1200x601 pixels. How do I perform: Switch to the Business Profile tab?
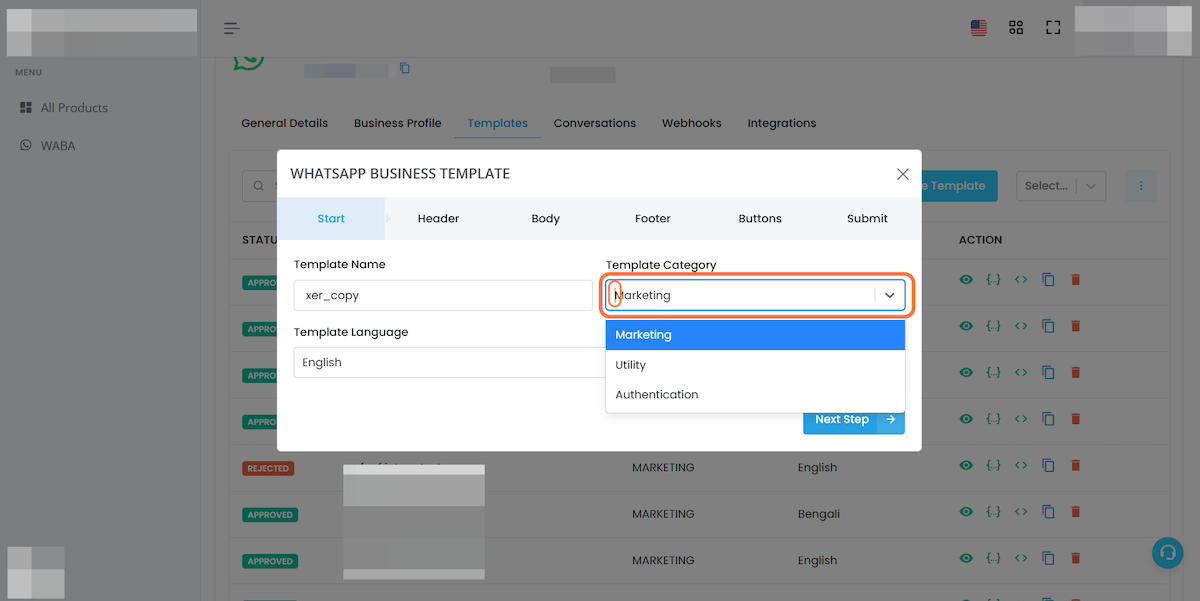tap(398, 123)
